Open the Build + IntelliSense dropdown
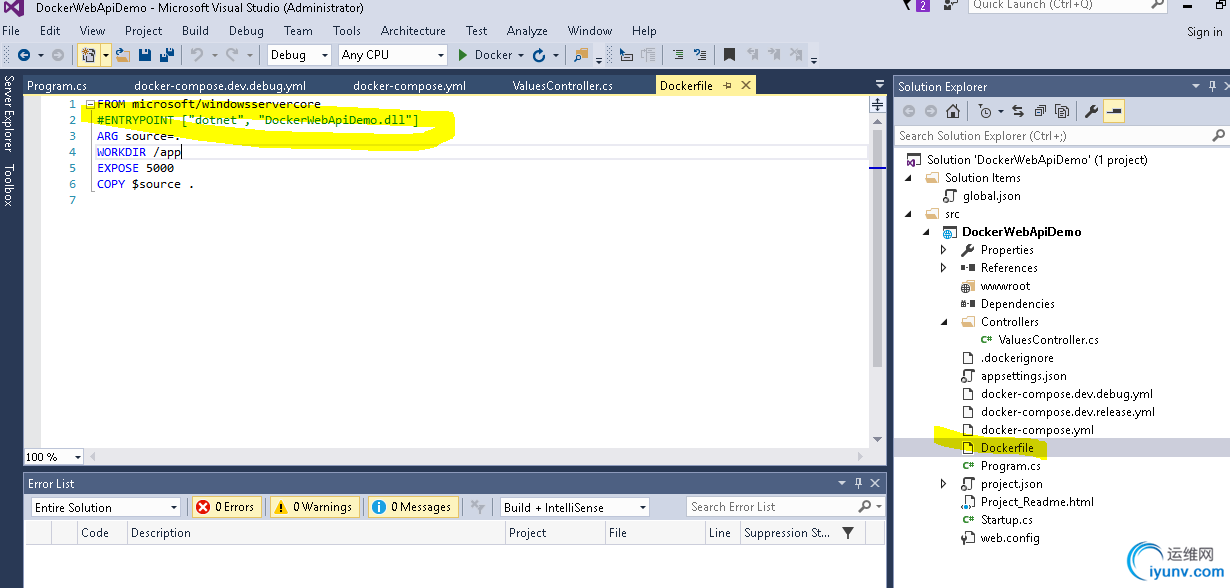 [x=575, y=507]
